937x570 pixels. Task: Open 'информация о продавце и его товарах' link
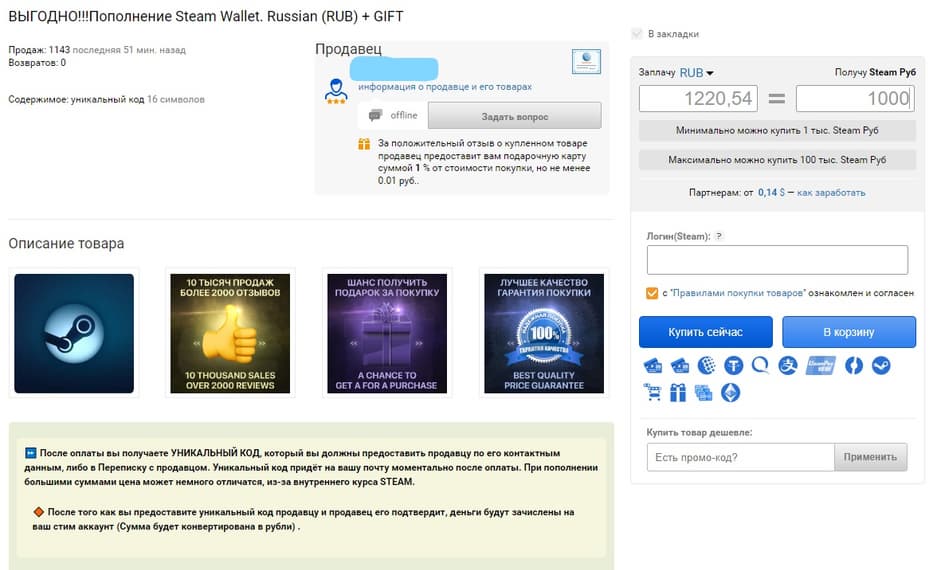(445, 87)
